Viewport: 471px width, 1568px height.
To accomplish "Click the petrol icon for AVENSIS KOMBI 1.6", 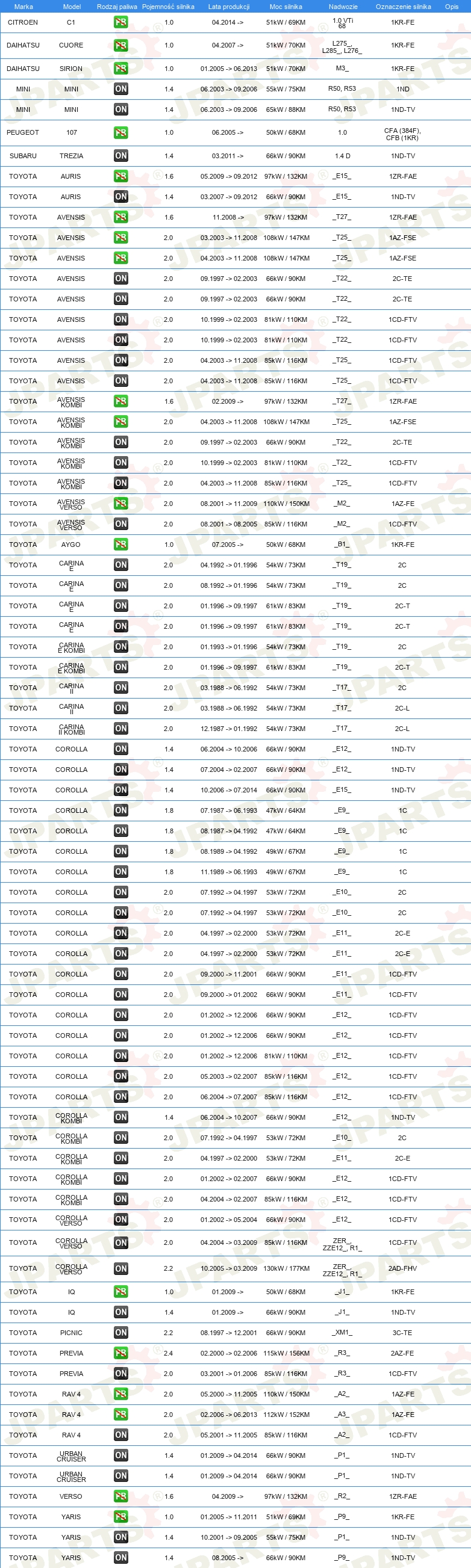I will (x=120, y=401).
